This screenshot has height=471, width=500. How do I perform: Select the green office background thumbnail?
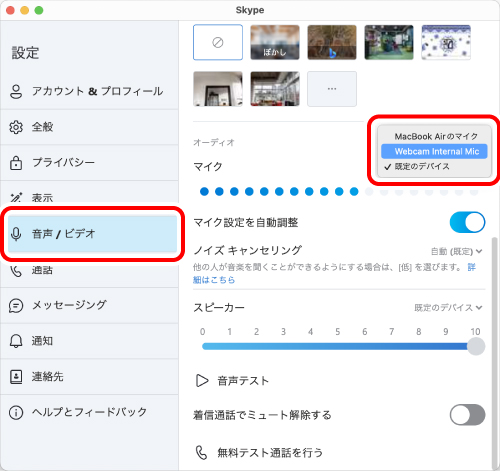click(389, 42)
